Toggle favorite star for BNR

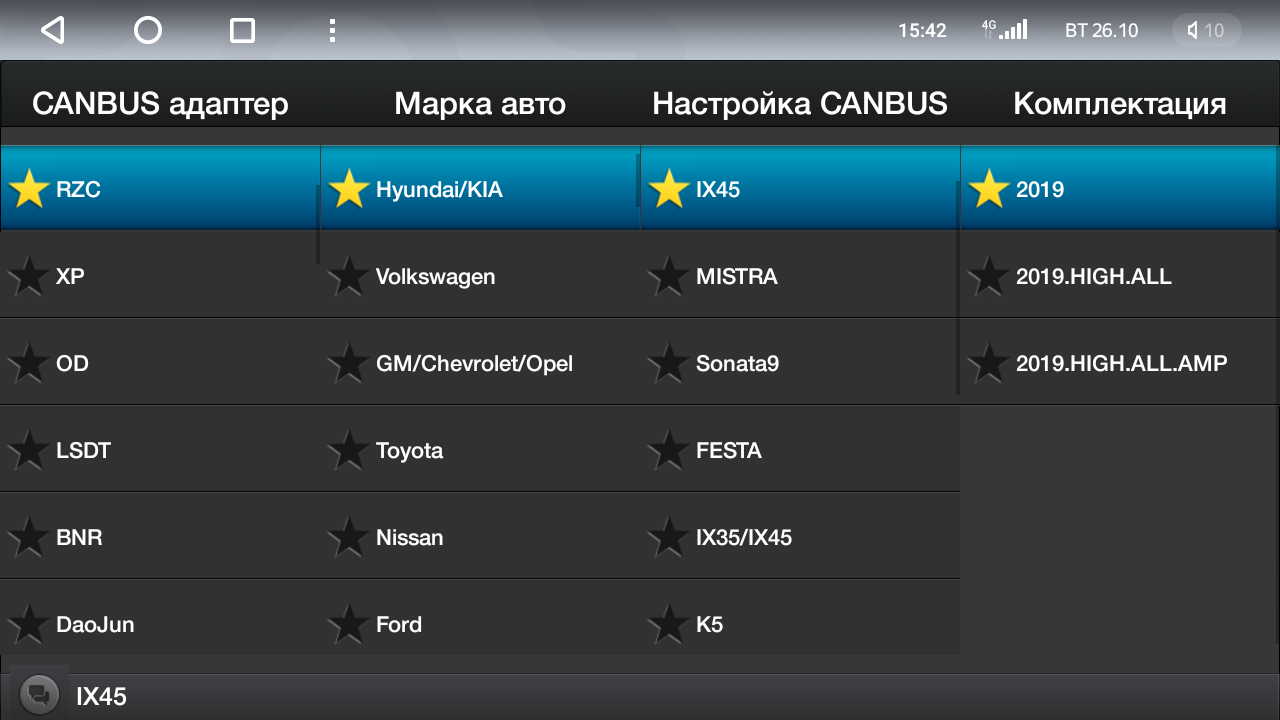click(x=29, y=537)
